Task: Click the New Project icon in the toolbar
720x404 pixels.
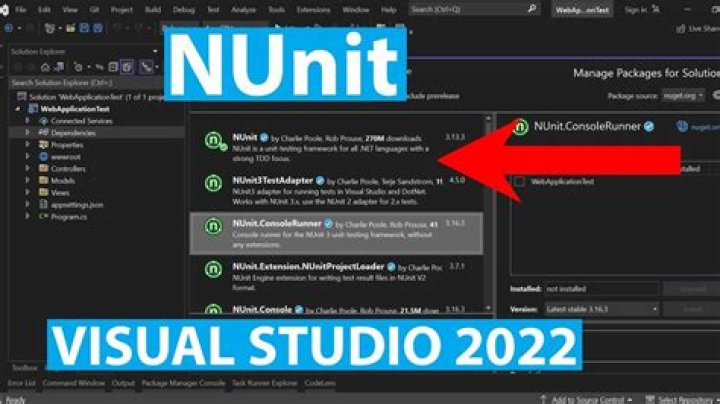Action: 50,28
